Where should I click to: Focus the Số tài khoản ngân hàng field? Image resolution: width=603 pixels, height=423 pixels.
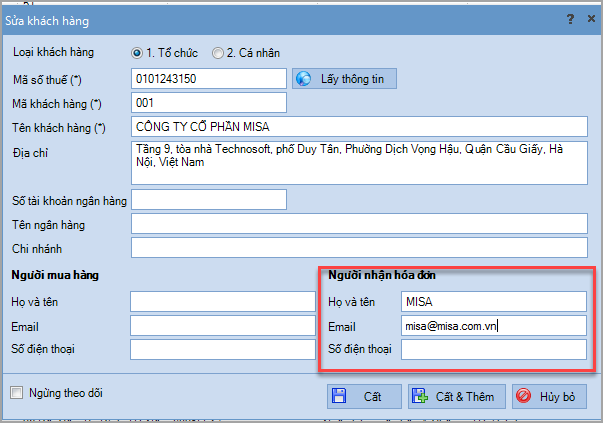(209, 199)
